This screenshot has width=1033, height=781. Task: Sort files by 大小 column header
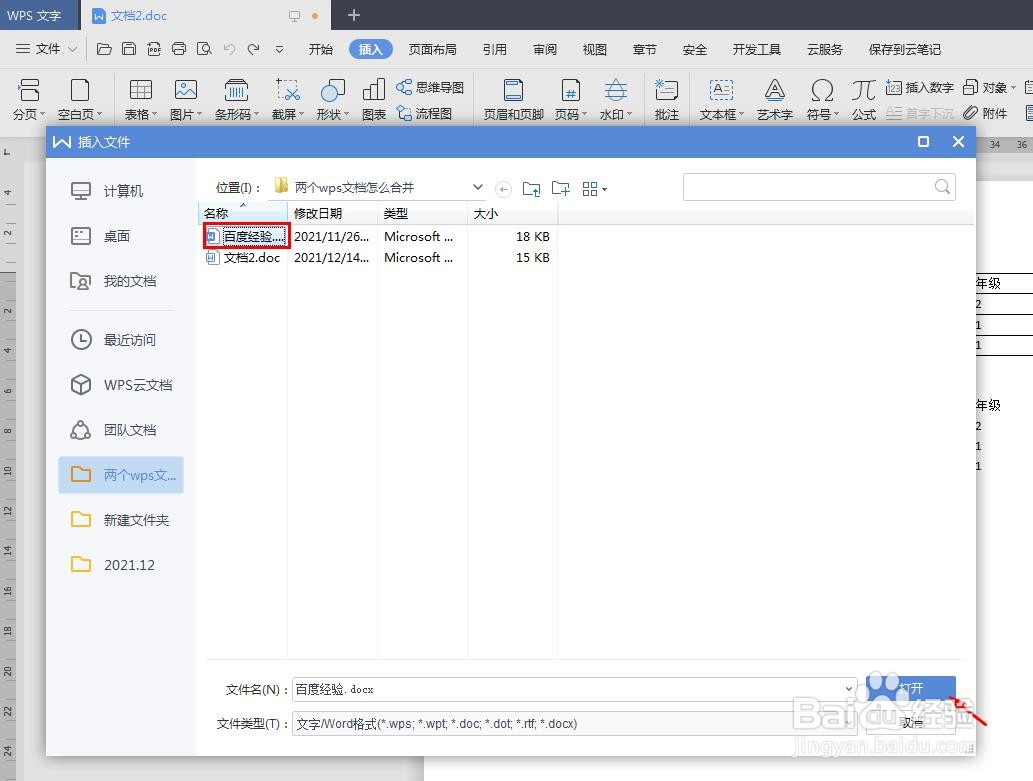[512, 214]
